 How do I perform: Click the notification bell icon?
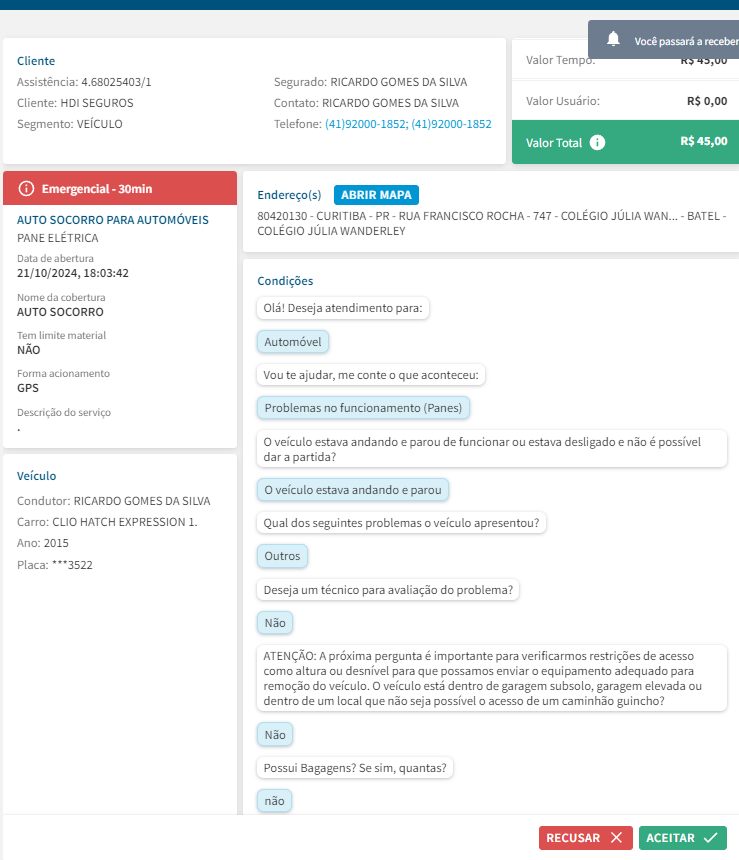tap(614, 39)
